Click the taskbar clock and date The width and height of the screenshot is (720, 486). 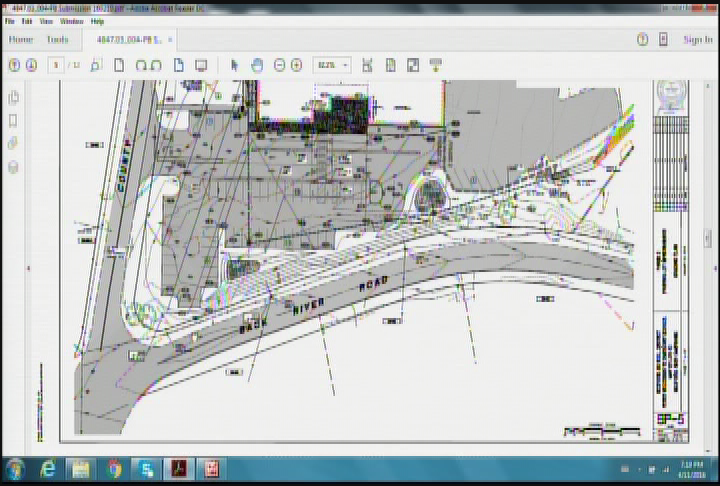click(x=691, y=469)
